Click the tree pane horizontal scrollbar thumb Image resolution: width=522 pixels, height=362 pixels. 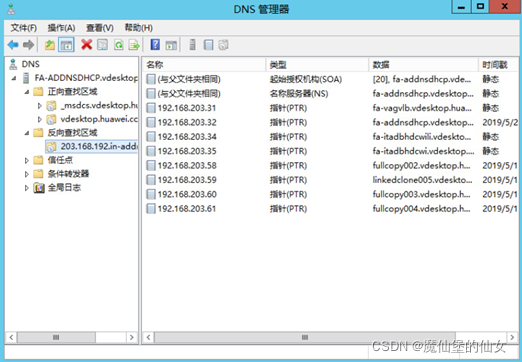(x=56, y=337)
